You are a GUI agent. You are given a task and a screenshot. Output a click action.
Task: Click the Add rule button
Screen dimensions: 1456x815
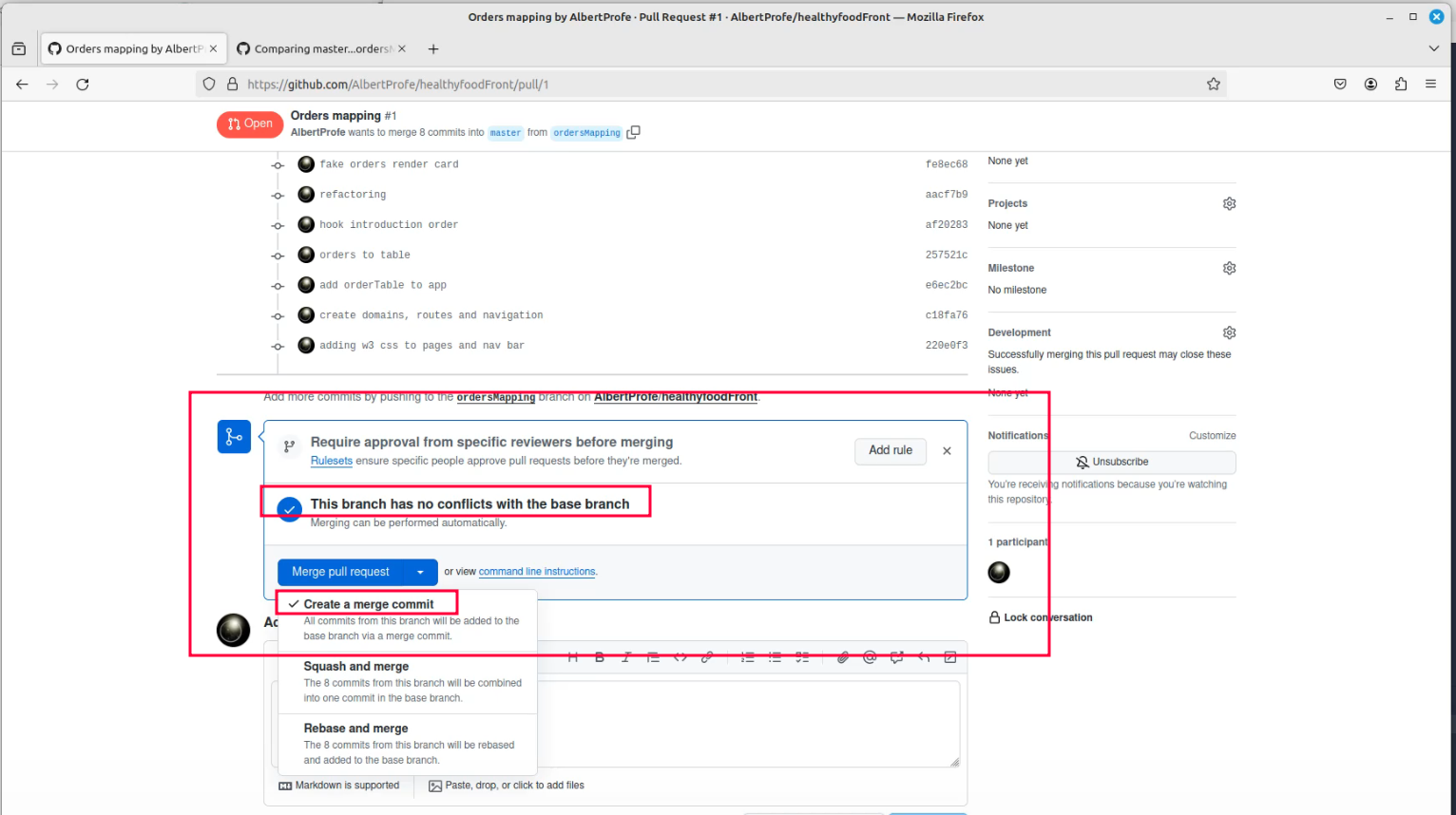(x=891, y=450)
